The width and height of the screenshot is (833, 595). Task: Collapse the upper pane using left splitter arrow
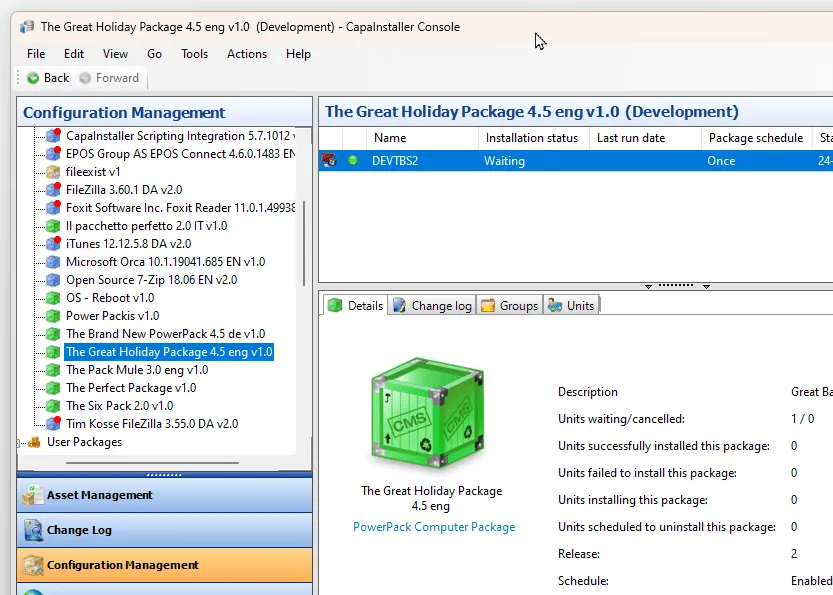[x=648, y=286]
